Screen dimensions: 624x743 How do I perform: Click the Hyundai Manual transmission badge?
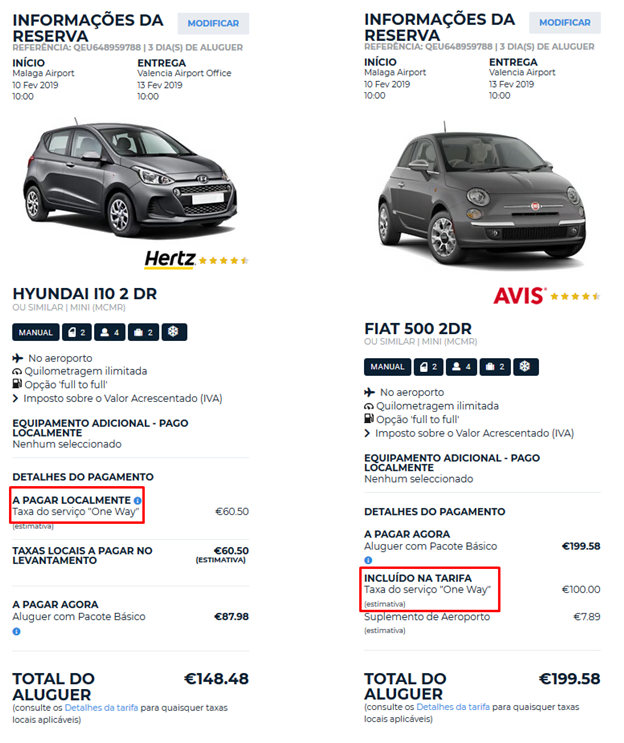[36, 332]
